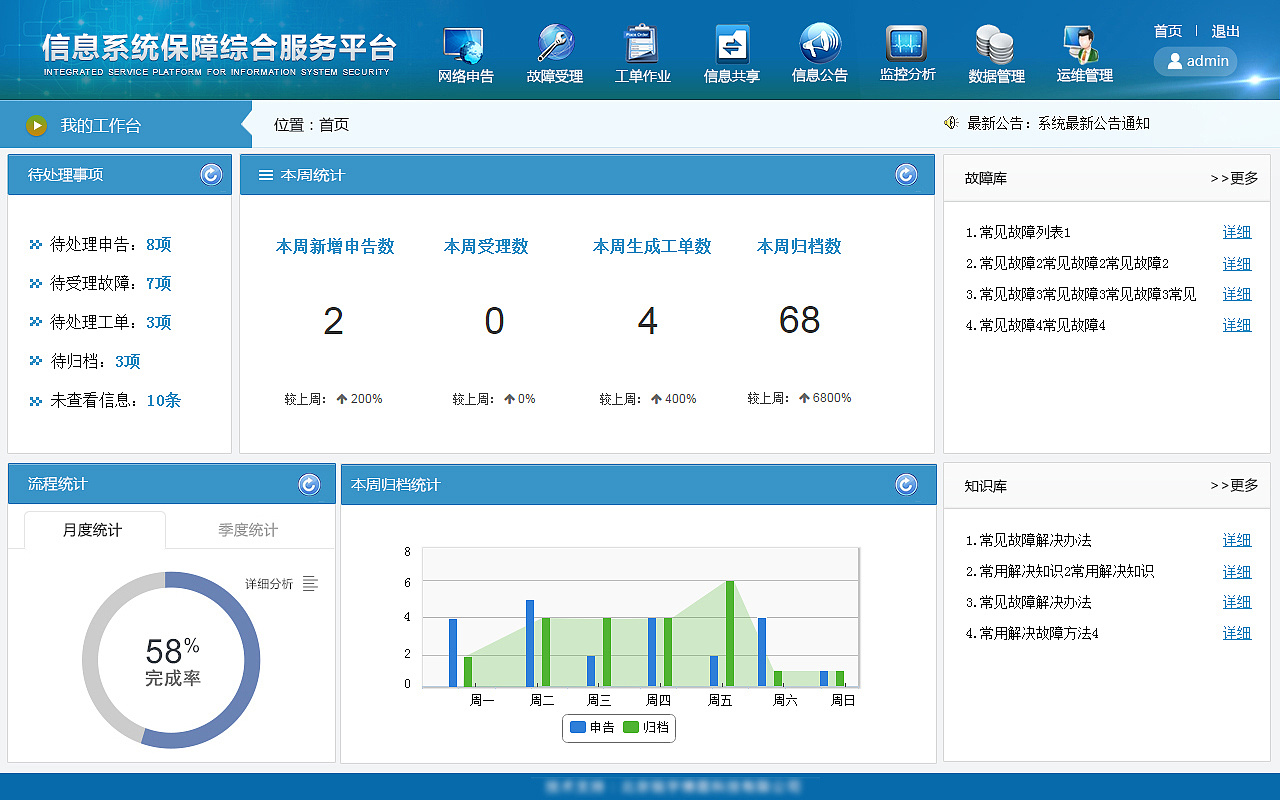
Task: Open 详细 for 2.常用解决知识2 entry
Action: pos(1237,572)
